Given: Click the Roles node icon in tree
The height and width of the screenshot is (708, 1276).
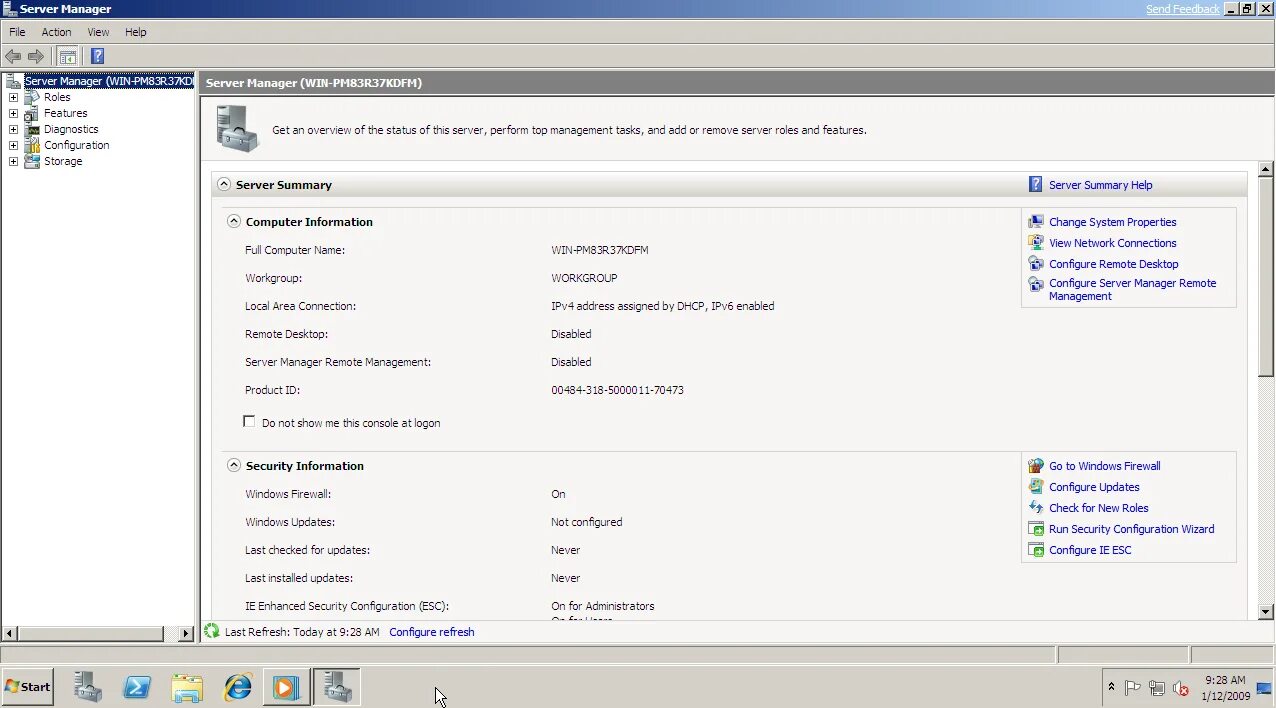Looking at the screenshot, I should tap(32, 97).
